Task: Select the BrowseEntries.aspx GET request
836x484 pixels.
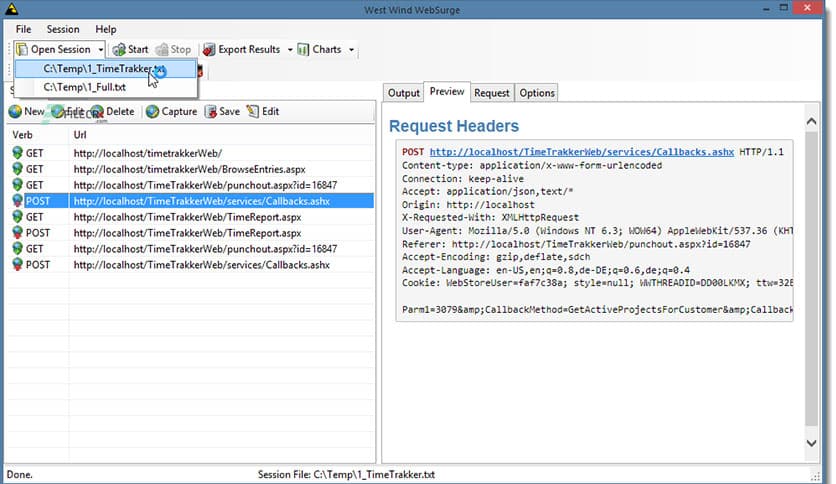Action: [191, 170]
